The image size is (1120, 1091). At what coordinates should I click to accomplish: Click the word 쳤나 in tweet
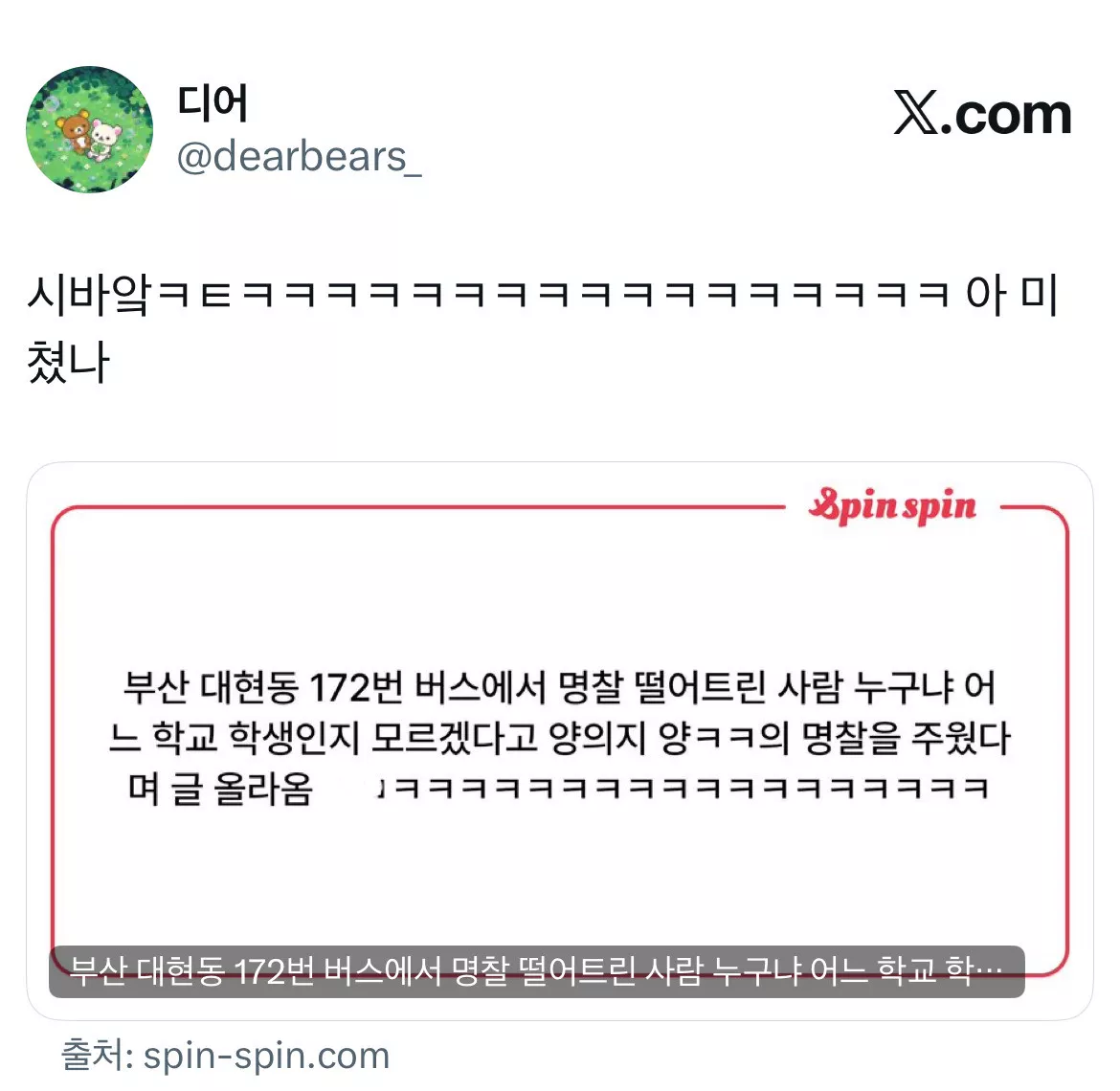(x=68, y=362)
